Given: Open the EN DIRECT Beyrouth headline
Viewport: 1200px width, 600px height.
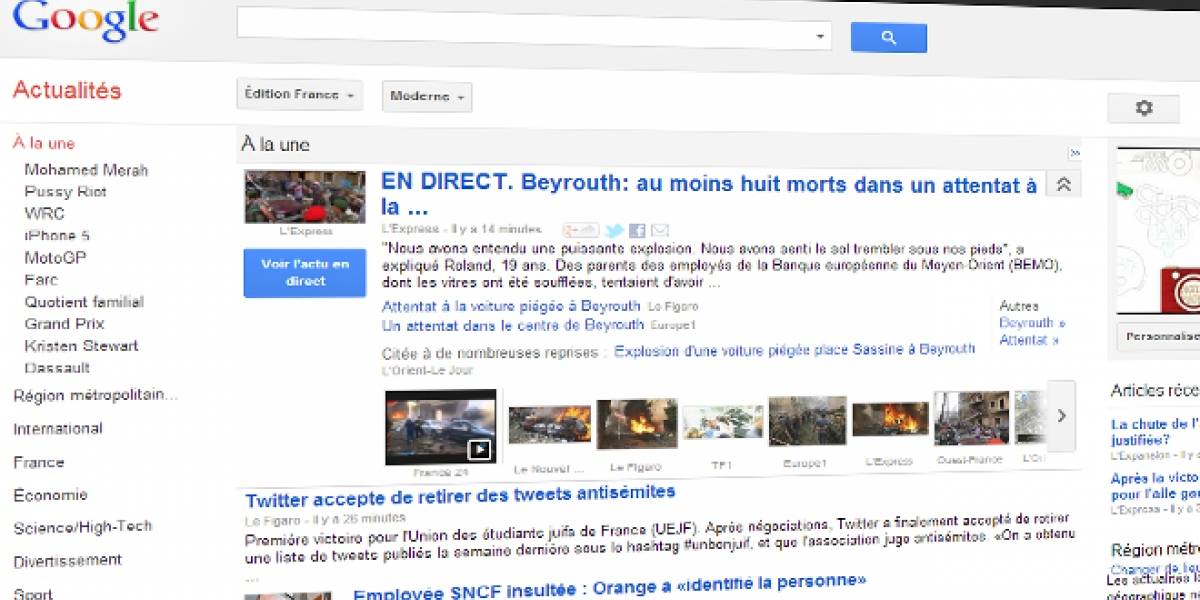Looking at the screenshot, I should point(709,196).
